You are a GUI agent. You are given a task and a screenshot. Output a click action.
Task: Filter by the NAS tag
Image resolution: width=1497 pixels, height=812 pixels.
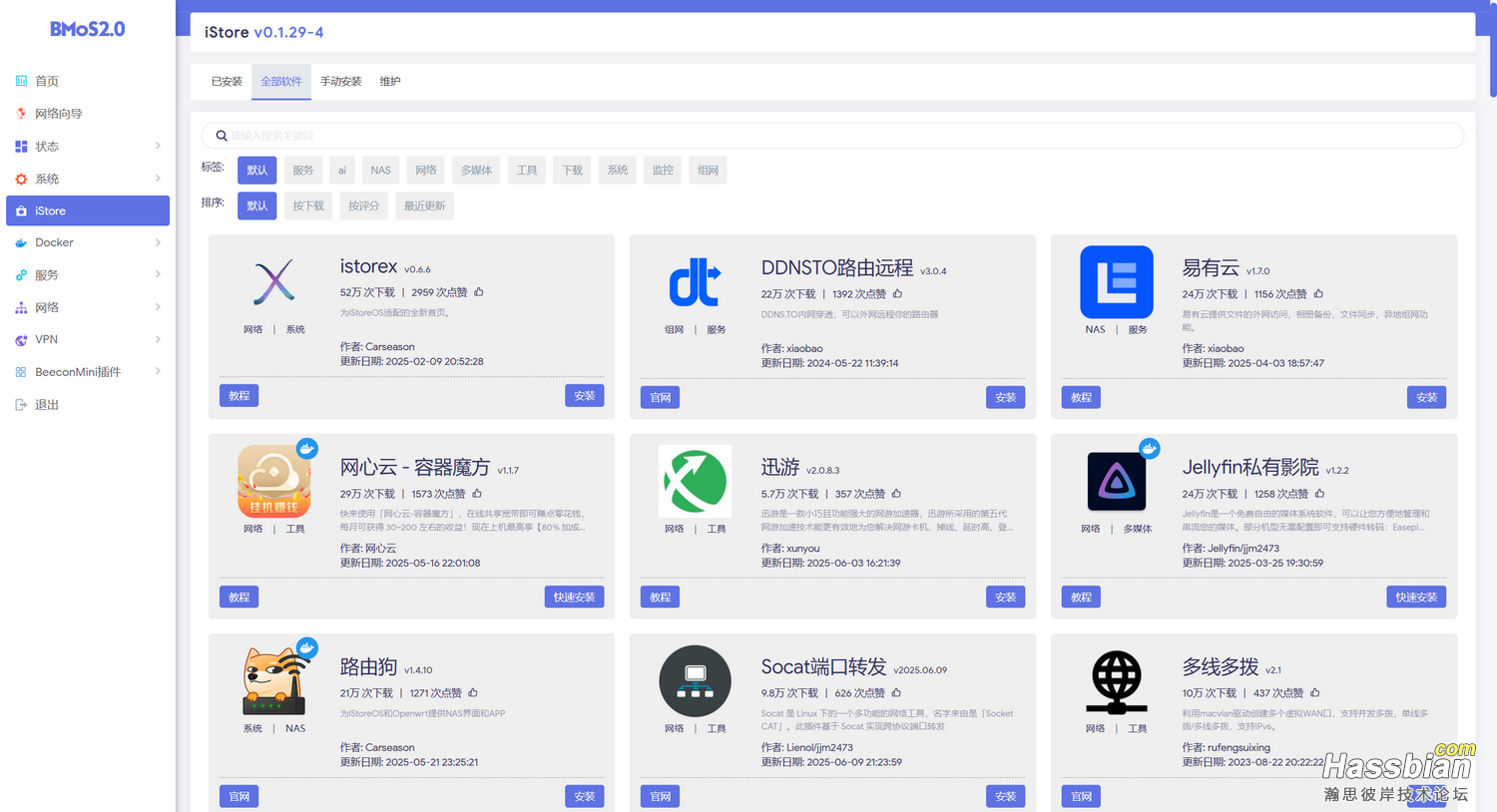(381, 171)
